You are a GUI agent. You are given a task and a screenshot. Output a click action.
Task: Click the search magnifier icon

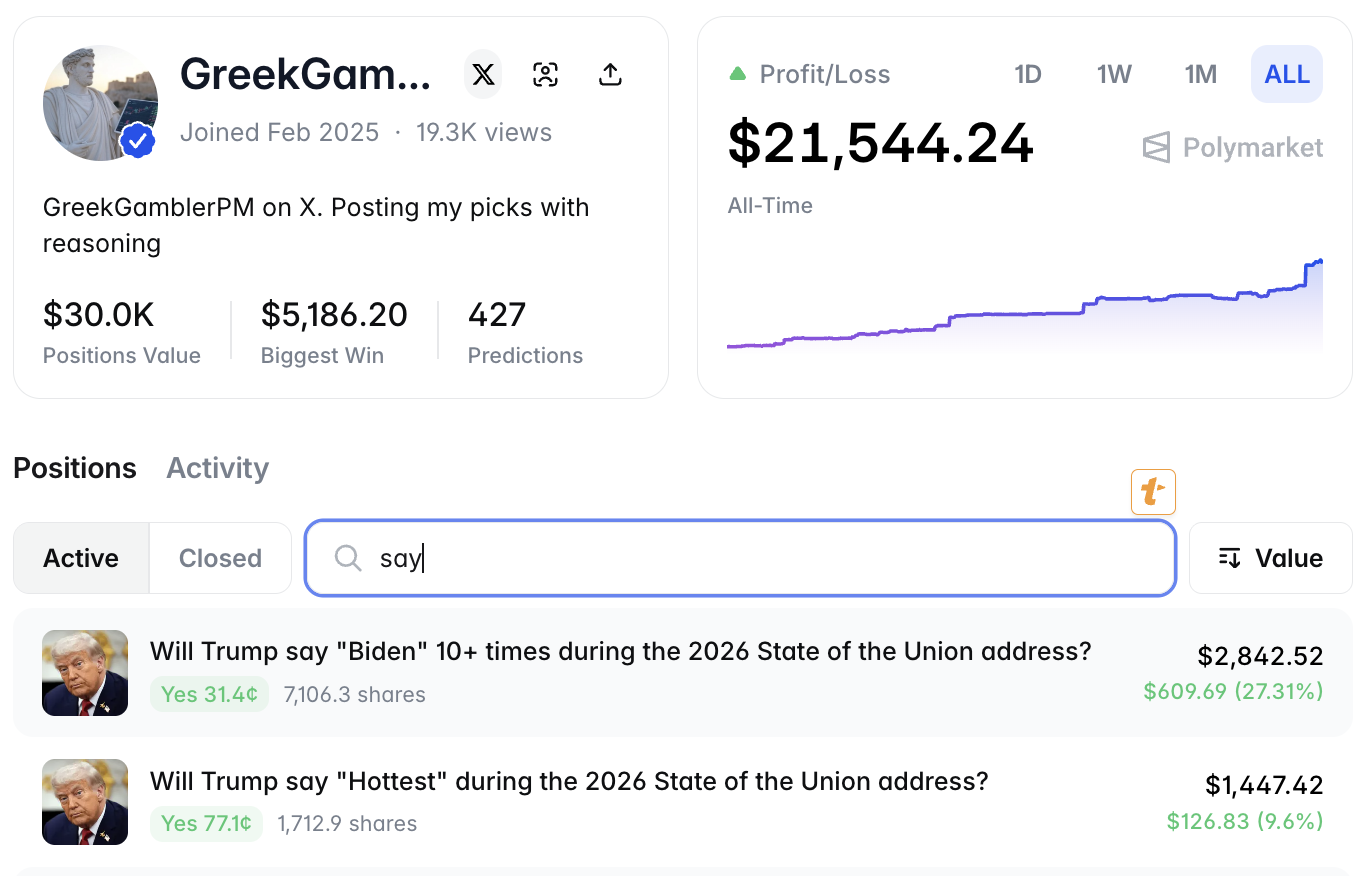[x=348, y=558]
